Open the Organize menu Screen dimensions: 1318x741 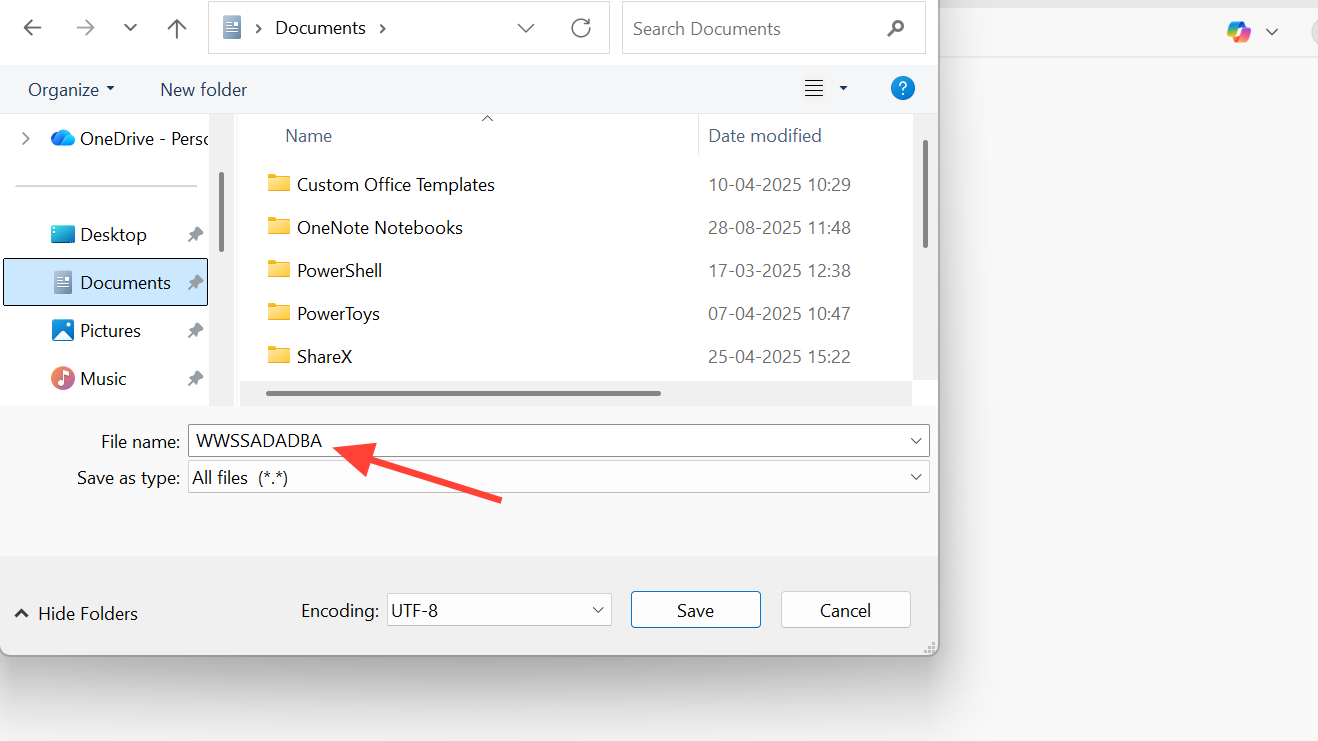[70, 89]
